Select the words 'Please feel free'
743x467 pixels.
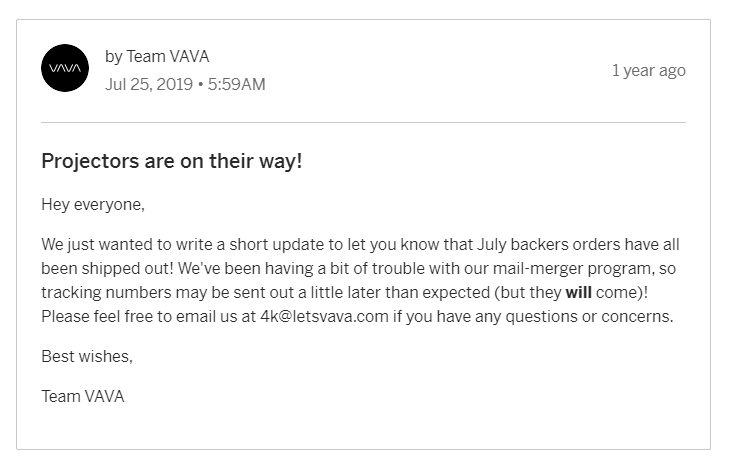[97, 316]
